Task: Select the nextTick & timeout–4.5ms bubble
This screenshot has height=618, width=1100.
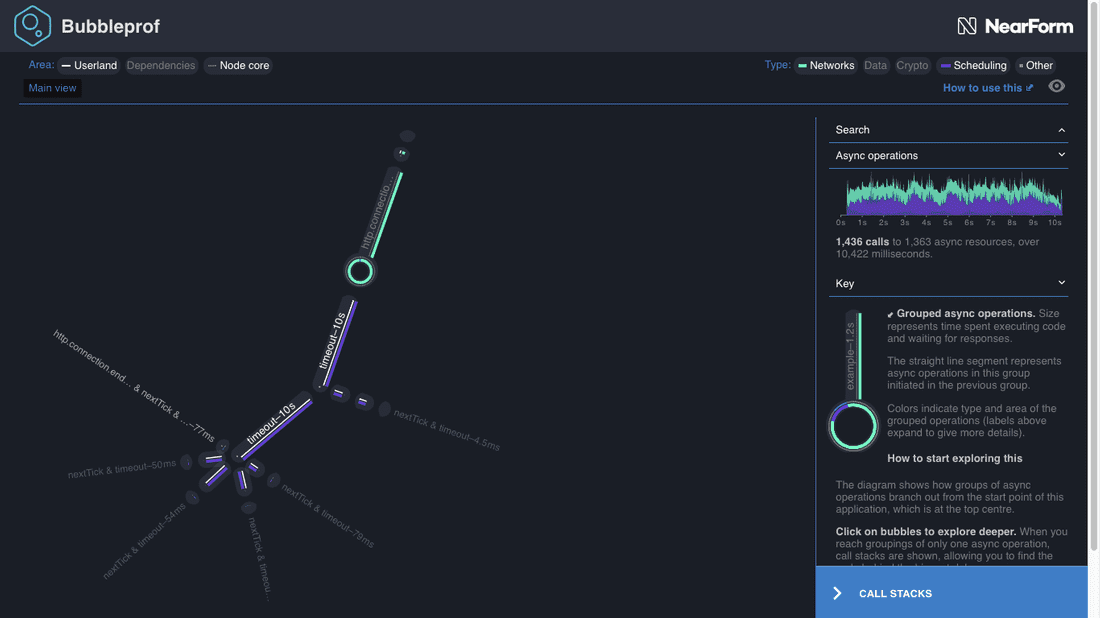Action: (x=384, y=409)
